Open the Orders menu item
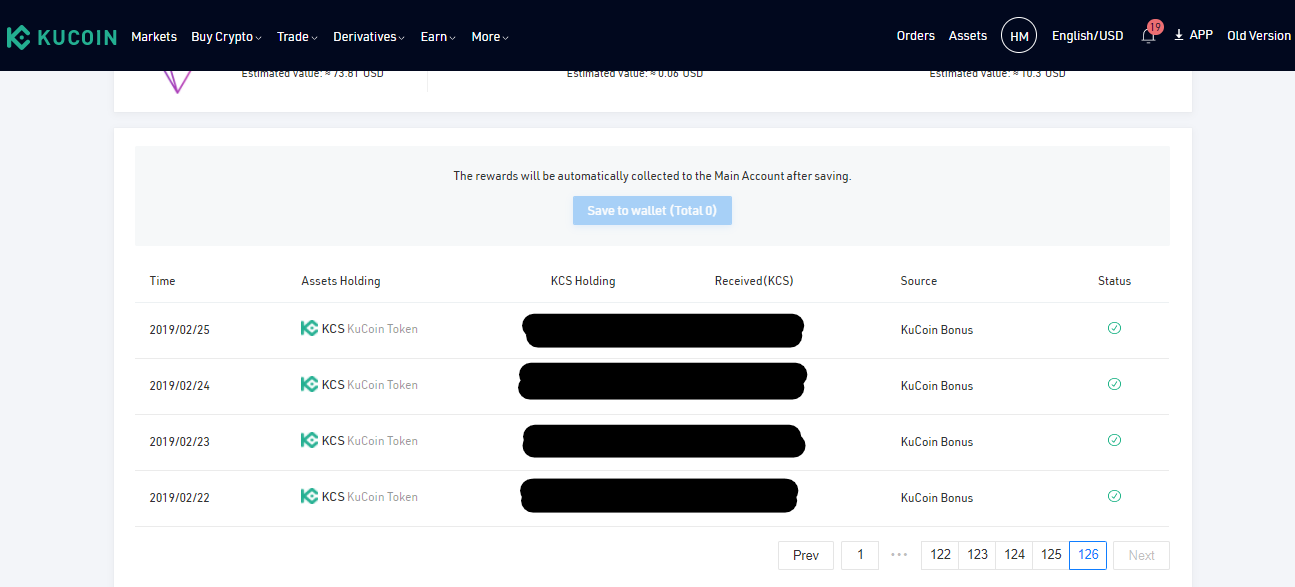The width and height of the screenshot is (1295, 587). pos(916,35)
